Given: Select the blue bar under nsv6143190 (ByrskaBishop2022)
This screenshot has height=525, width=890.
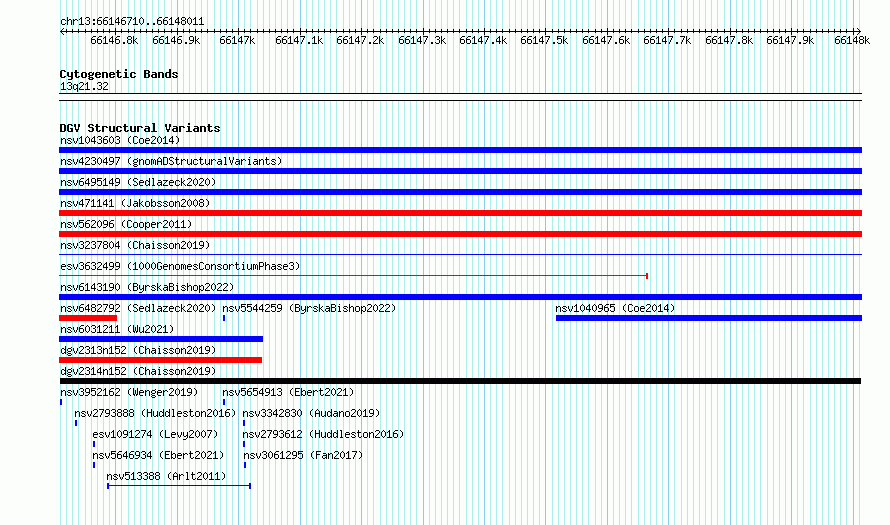Looking at the screenshot, I should tap(460, 297).
